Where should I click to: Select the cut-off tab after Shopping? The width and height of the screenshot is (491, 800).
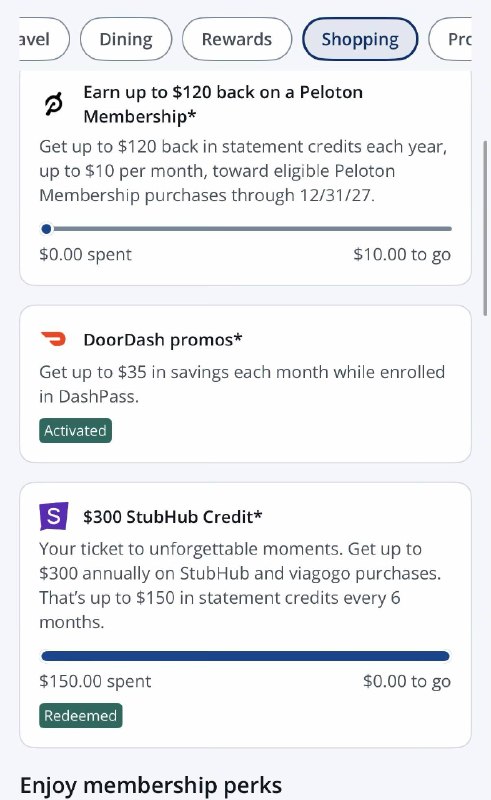pyautogui.click(x=450, y=39)
